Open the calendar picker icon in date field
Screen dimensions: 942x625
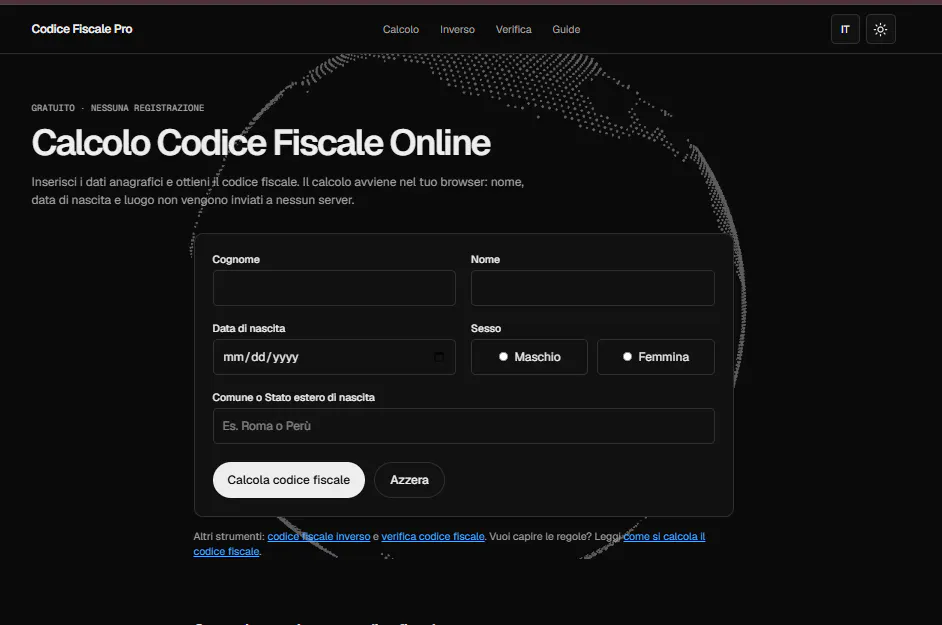439,357
